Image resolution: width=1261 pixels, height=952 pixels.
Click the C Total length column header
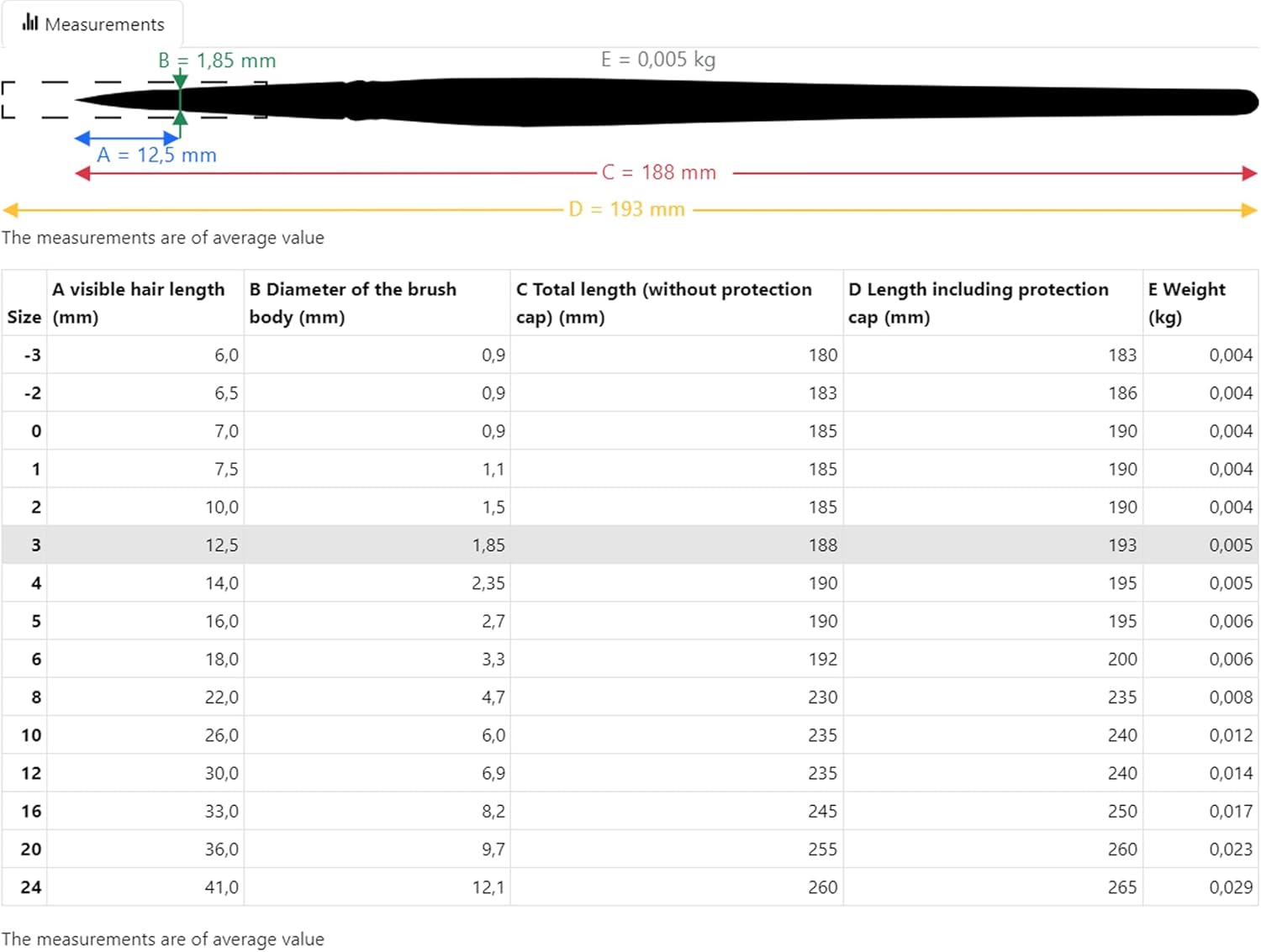664,302
